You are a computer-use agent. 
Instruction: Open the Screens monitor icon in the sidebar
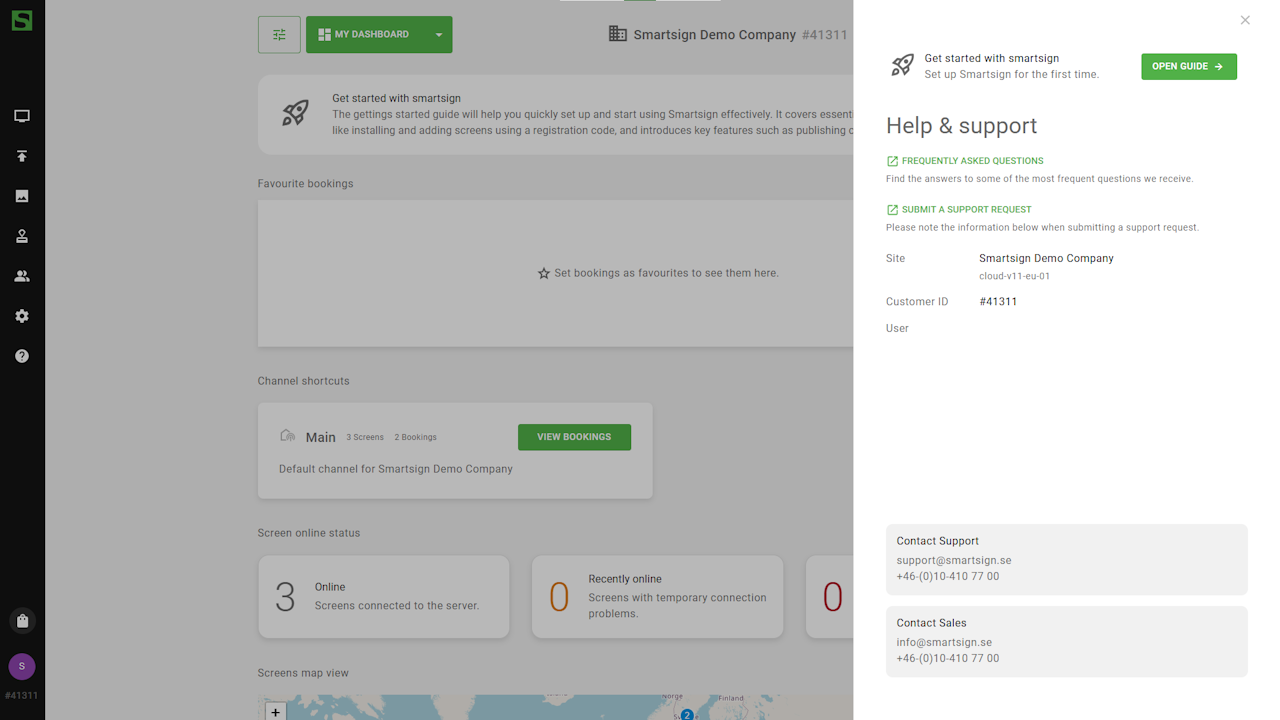tap(22, 116)
